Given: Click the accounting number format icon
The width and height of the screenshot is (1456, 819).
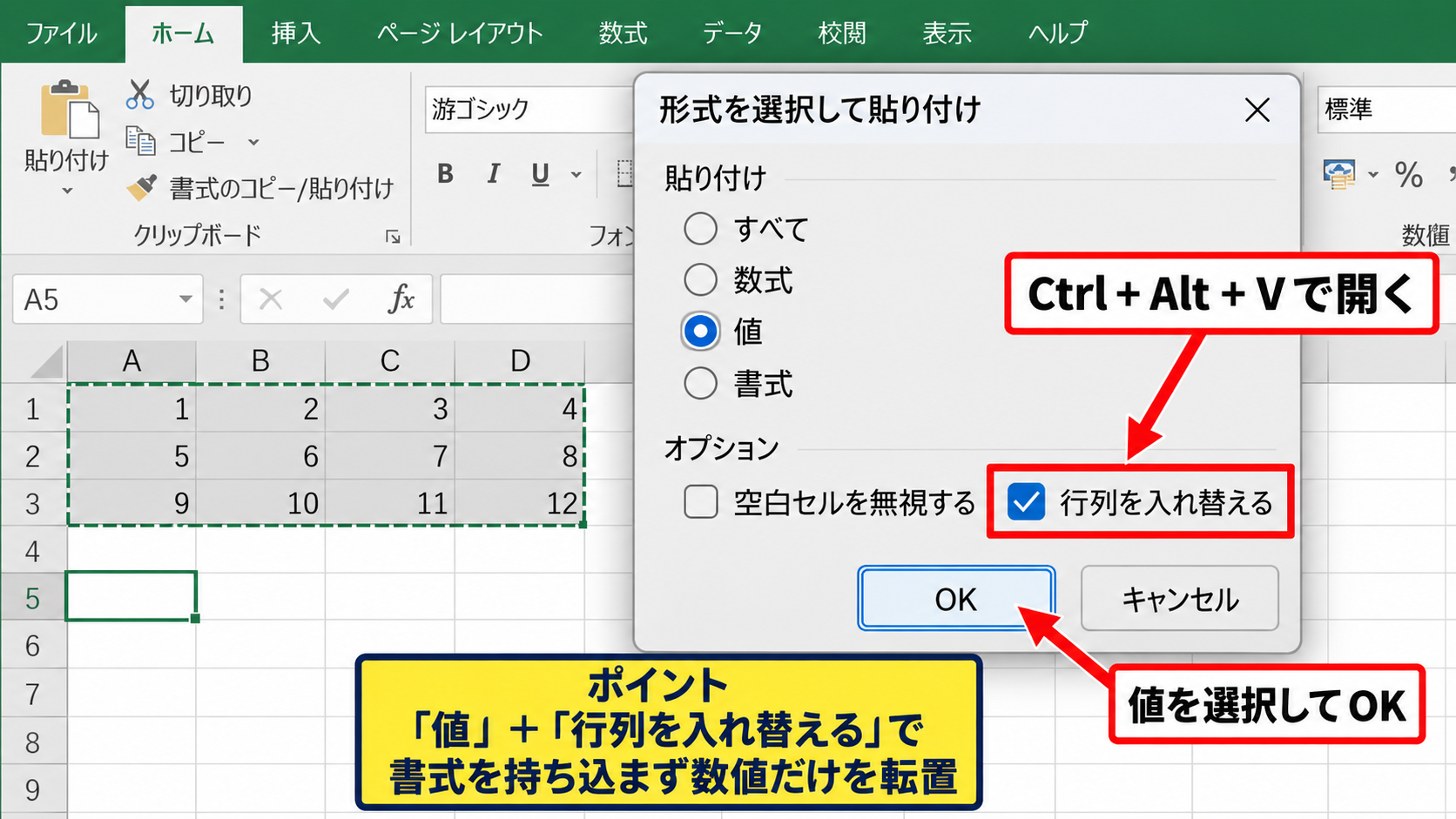Looking at the screenshot, I should 1338,174.
